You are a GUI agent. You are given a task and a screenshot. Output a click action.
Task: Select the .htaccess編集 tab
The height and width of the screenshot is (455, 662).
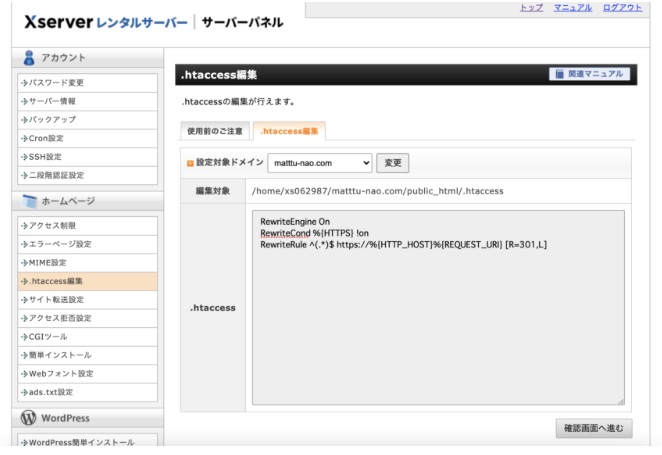289,131
